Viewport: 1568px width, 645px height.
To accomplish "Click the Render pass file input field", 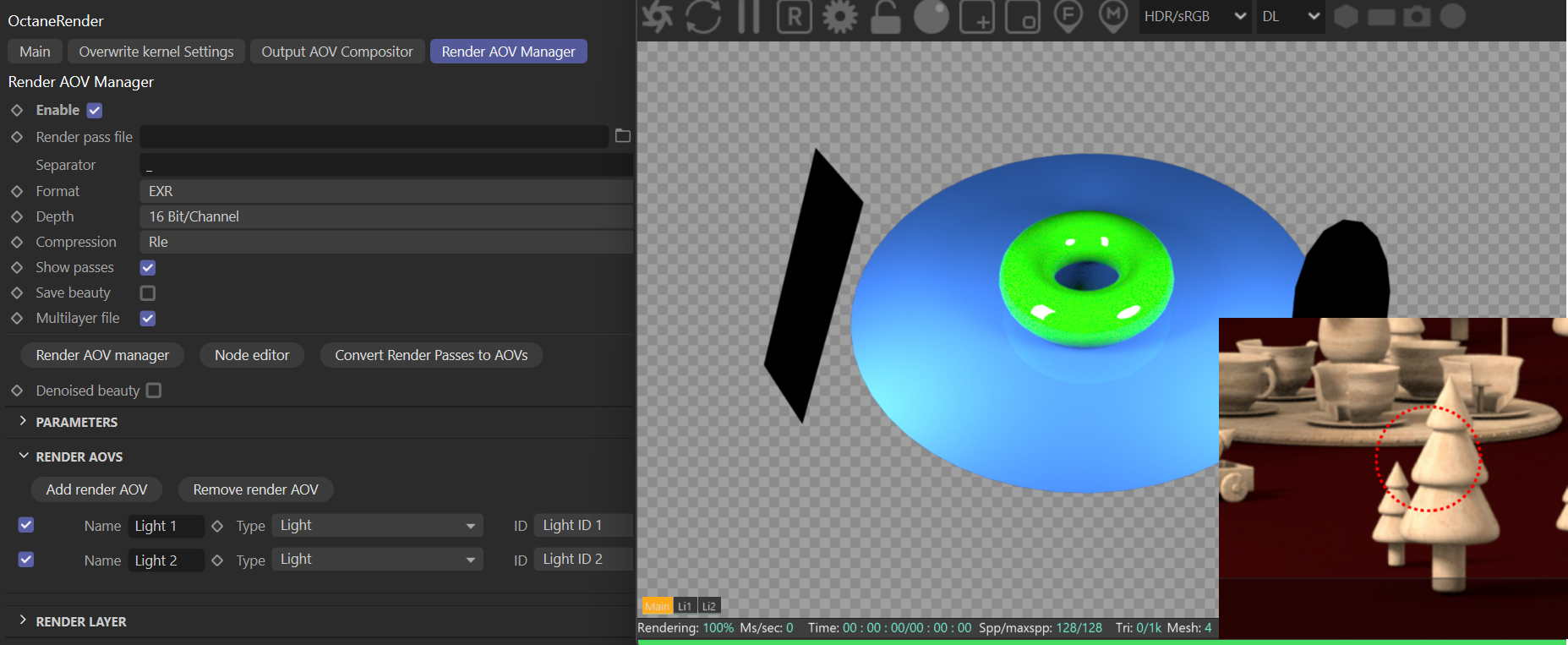I will tap(374, 137).
